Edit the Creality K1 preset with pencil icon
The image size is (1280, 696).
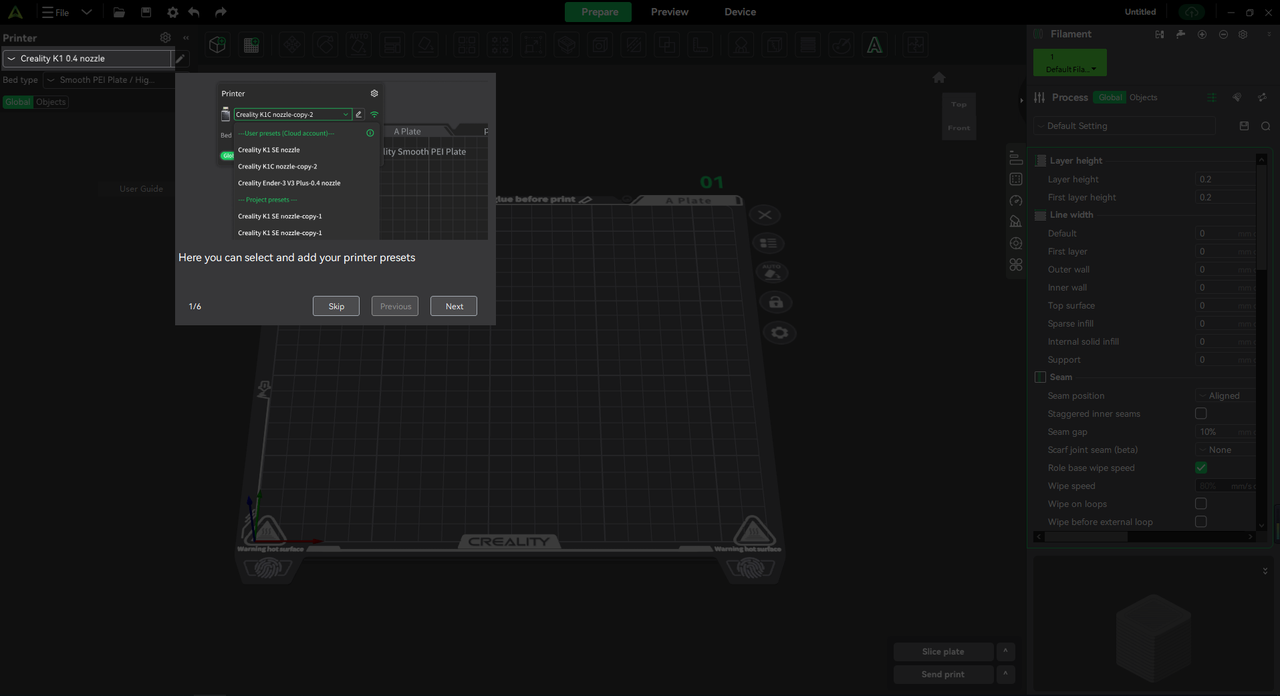pos(180,59)
